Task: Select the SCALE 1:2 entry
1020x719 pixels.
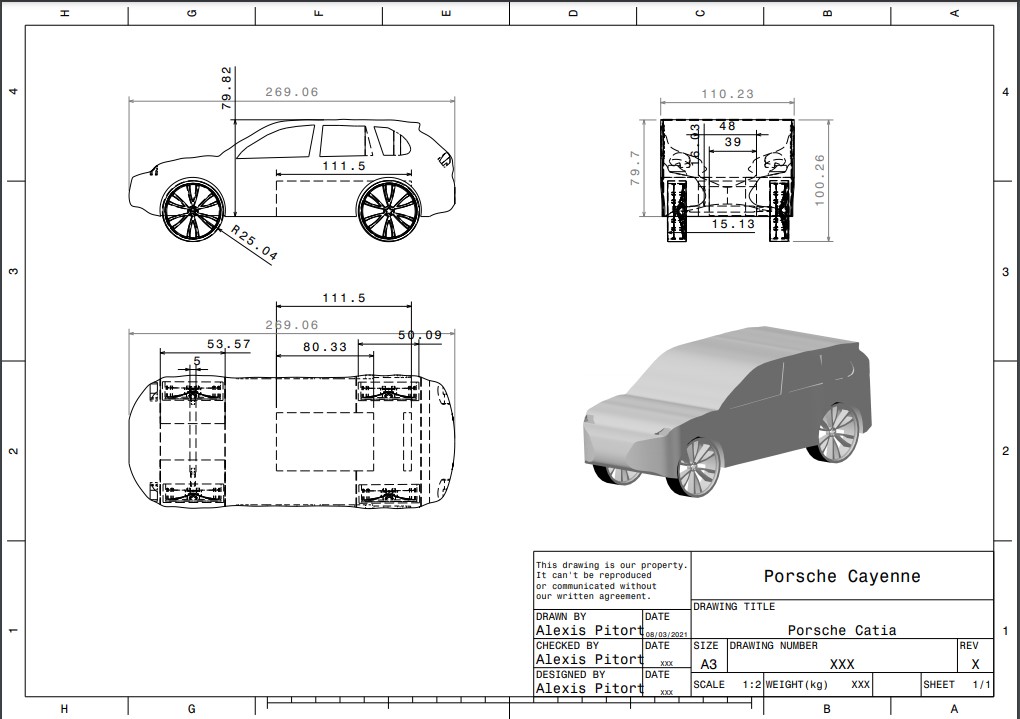Action: click(x=727, y=685)
